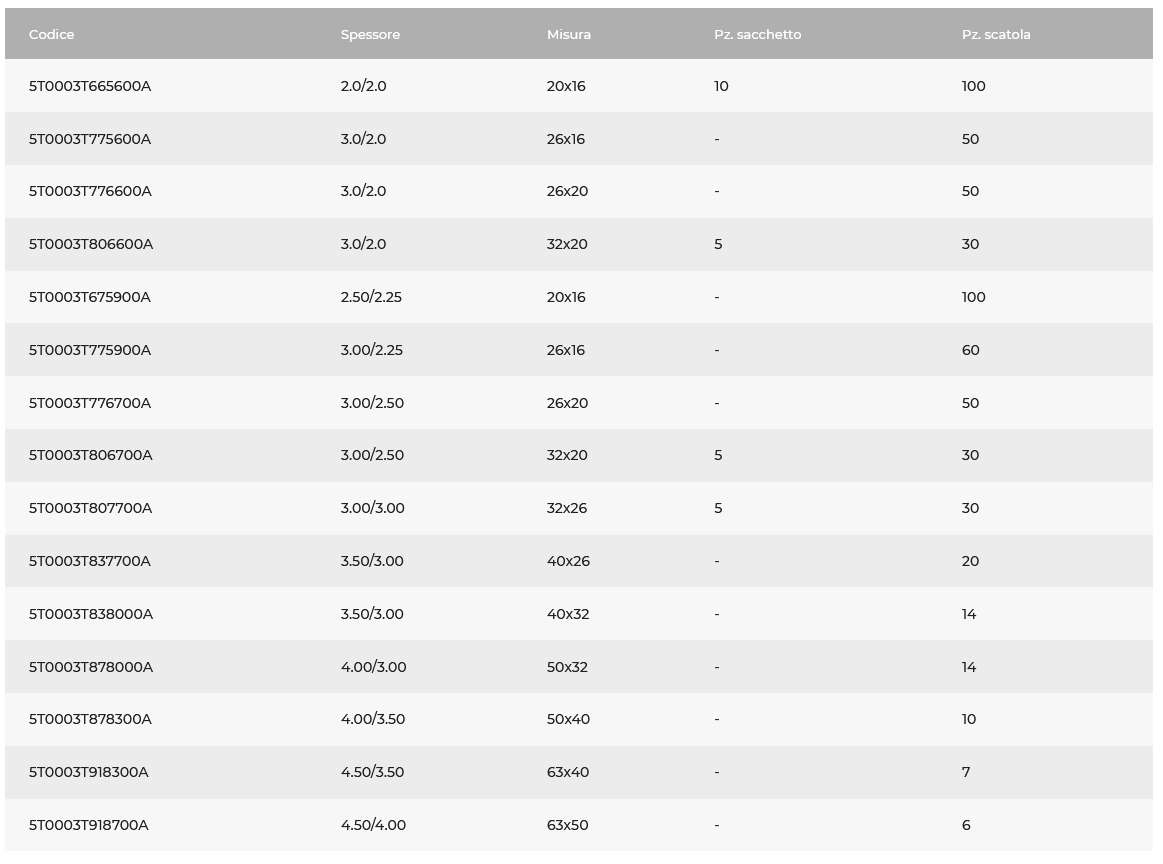Click code 5T0003T776600A in the table
The height and width of the screenshot is (864, 1163).
click(x=90, y=191)
